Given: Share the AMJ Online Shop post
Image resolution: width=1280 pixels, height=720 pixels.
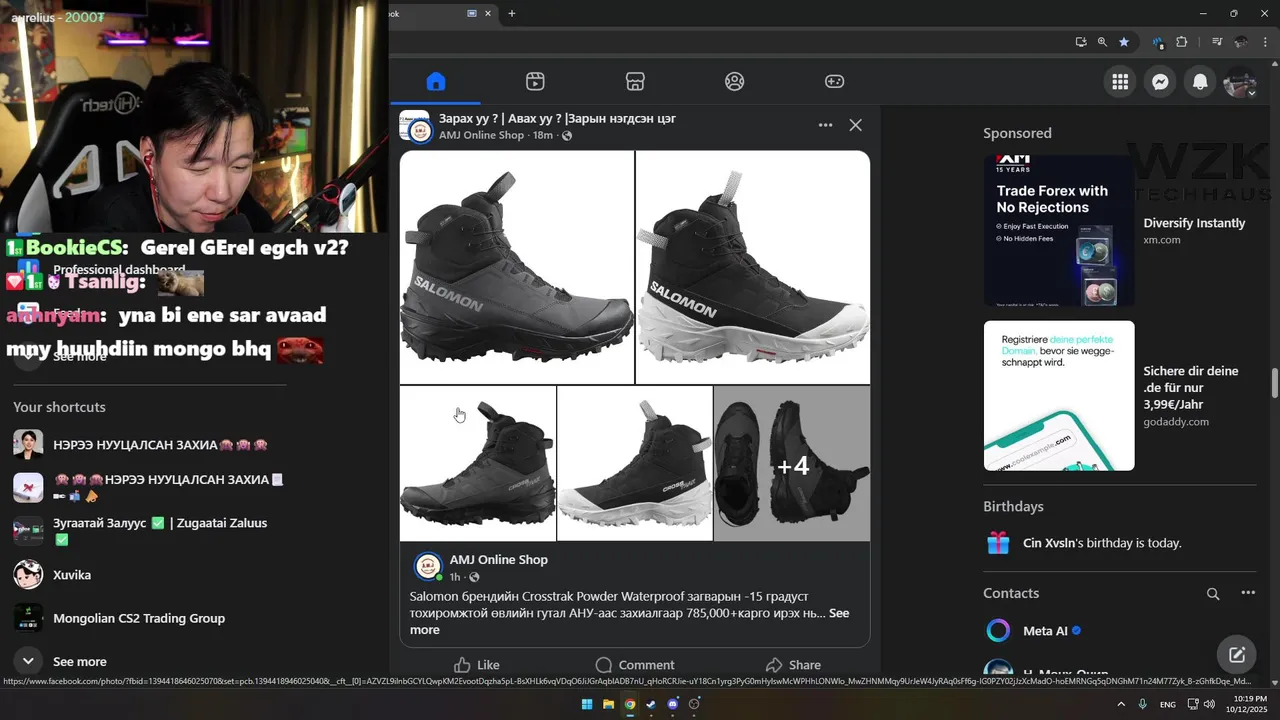Looking at the screenshot, I should [x=793, y=665].
